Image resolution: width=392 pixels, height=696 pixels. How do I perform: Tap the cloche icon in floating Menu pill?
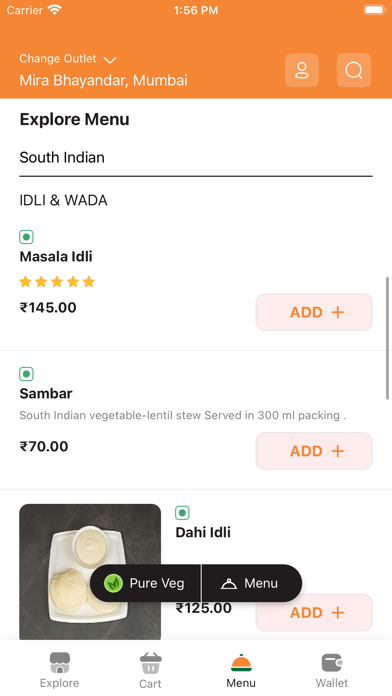point(229,583)
